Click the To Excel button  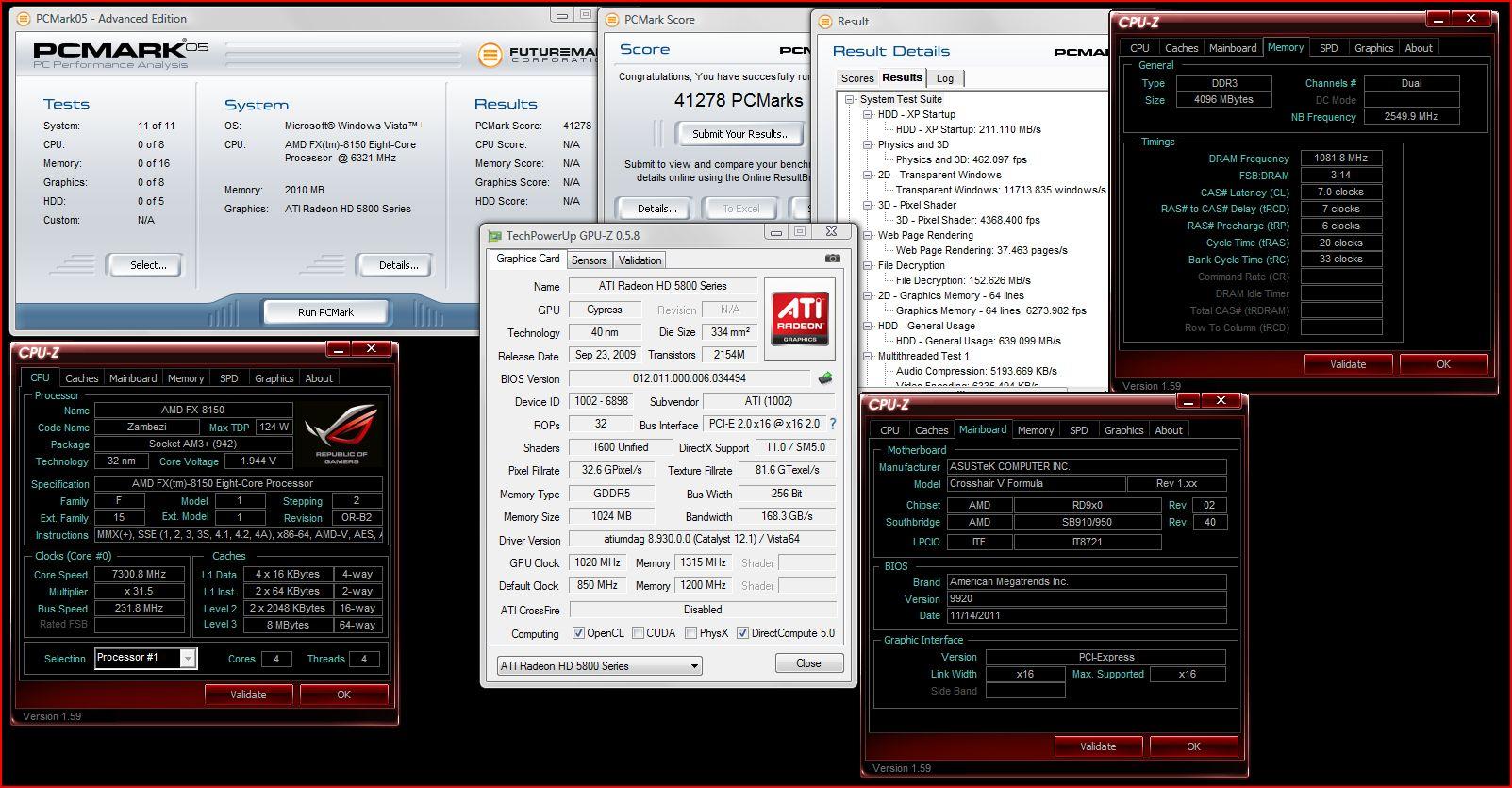[x=740, y=209]
